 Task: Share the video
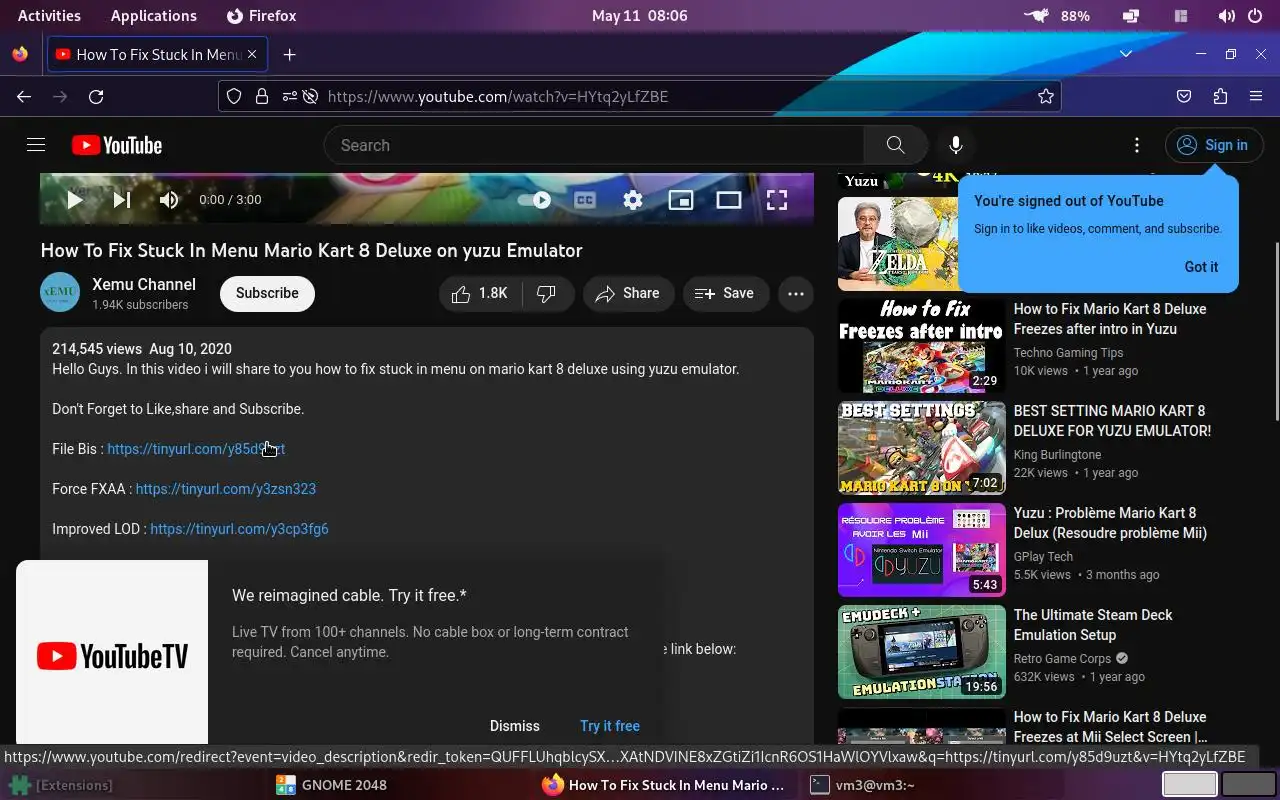tap(628, 293)
